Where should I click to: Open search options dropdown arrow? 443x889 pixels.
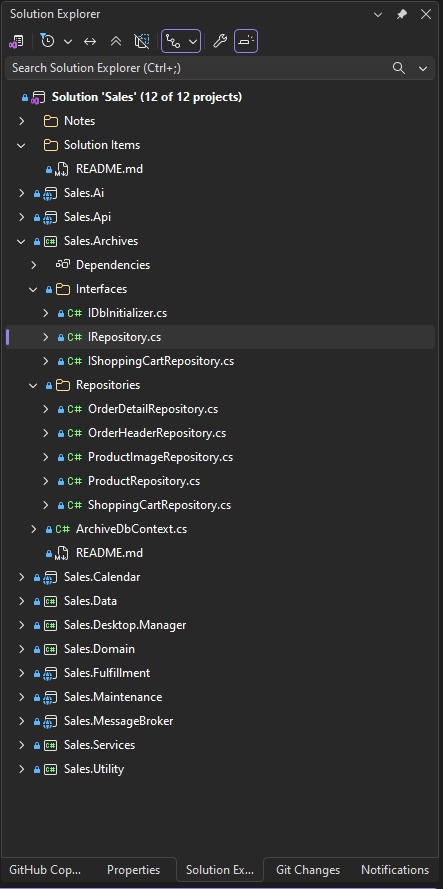click(x=423, y=68)
